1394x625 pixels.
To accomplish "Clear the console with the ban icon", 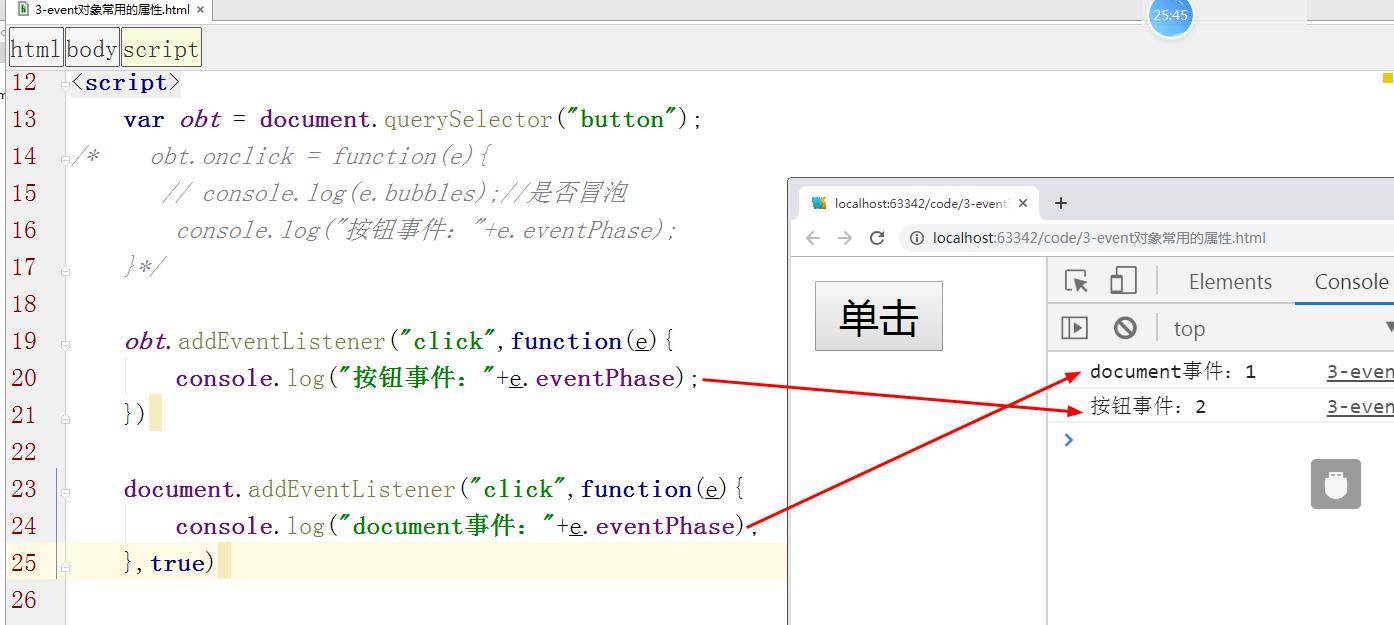I will (x=1125, y=328).
